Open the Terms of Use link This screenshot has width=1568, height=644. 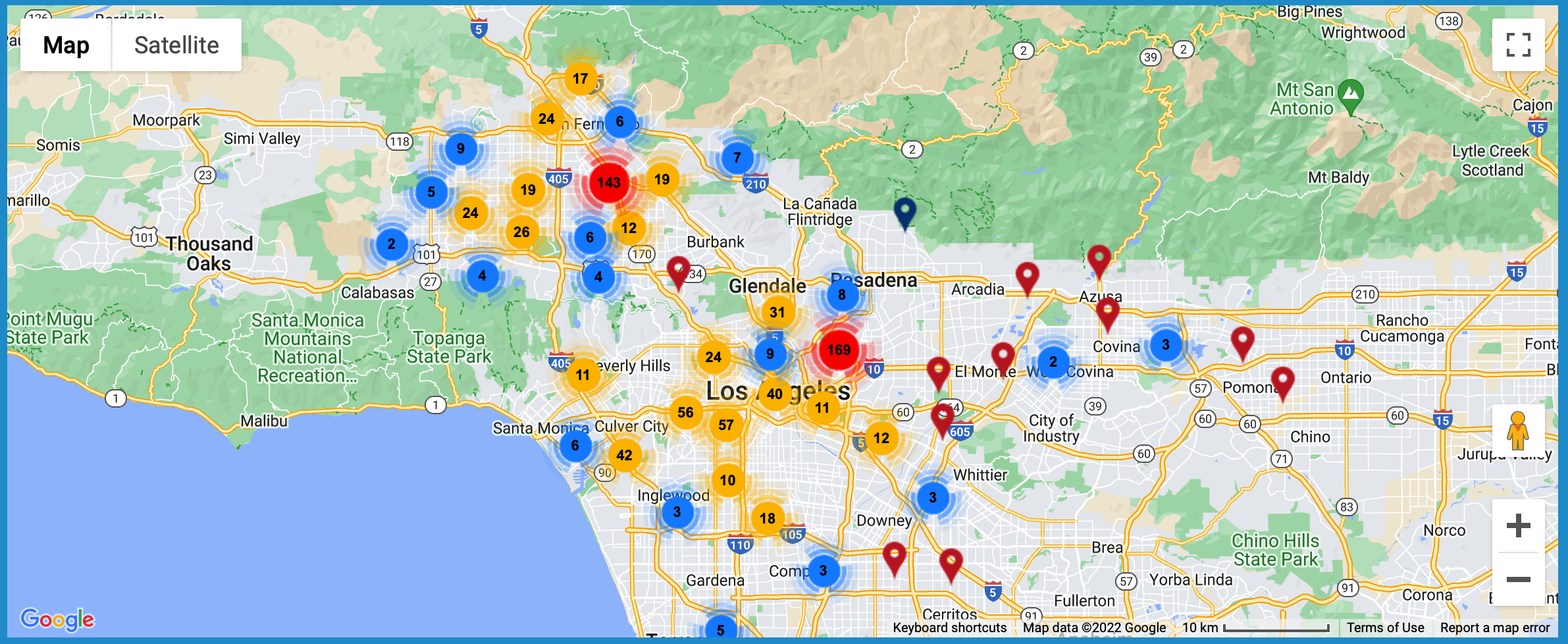(x=1385, y=628)
